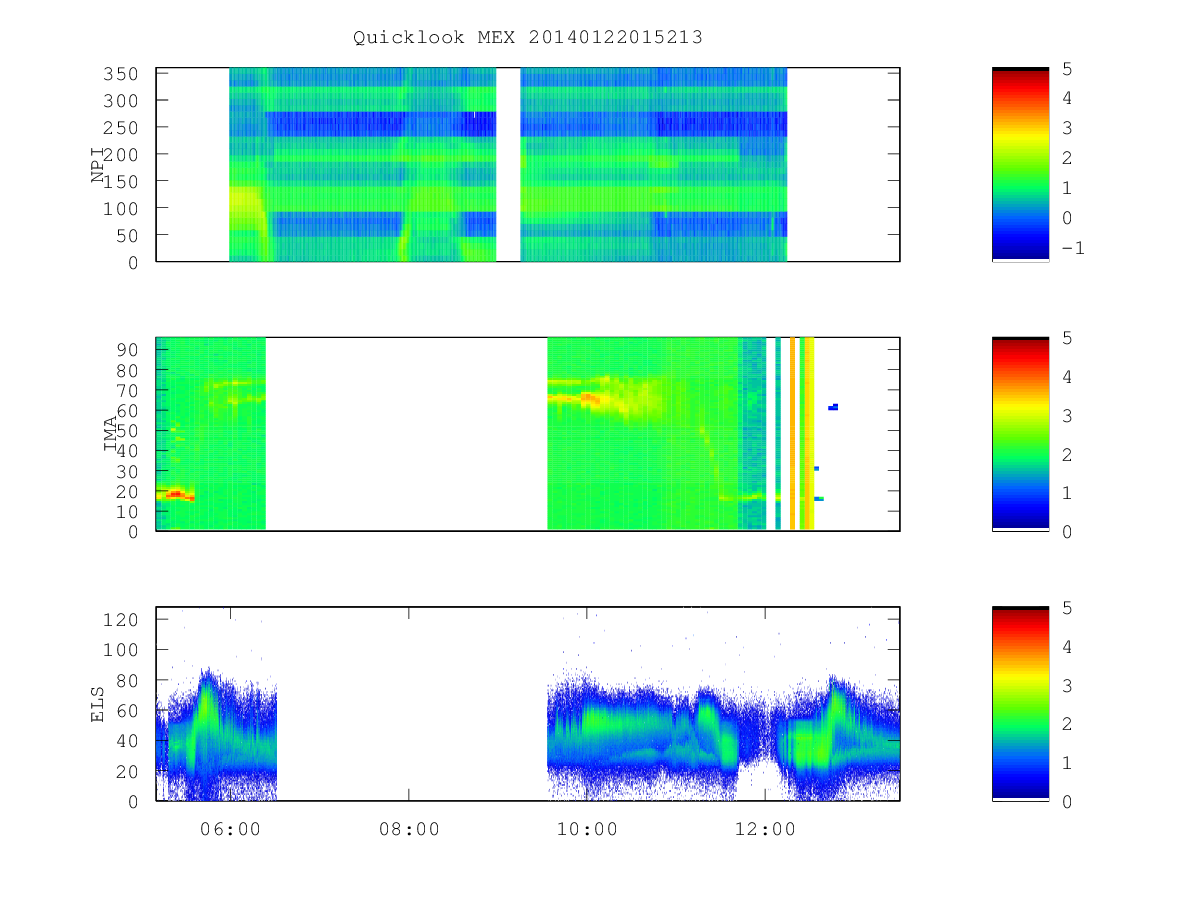Click the -1 label on NPI colorbar

pos(1072,248)
